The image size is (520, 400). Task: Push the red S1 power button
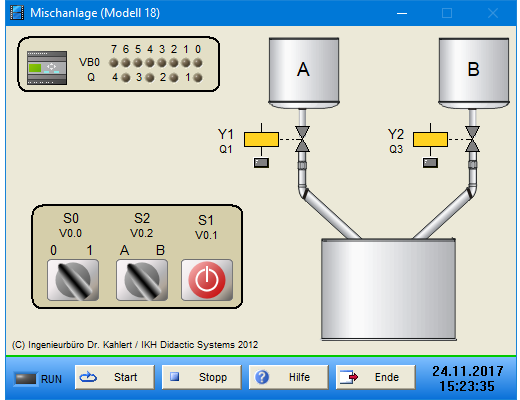(x=207, y=280)
